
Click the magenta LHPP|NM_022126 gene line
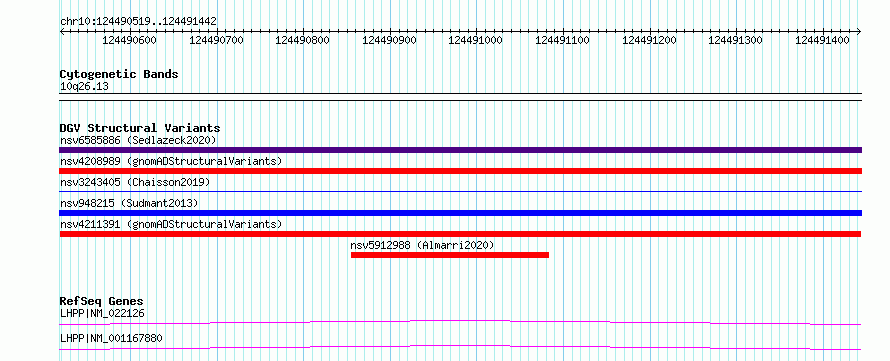pos(460,322)
